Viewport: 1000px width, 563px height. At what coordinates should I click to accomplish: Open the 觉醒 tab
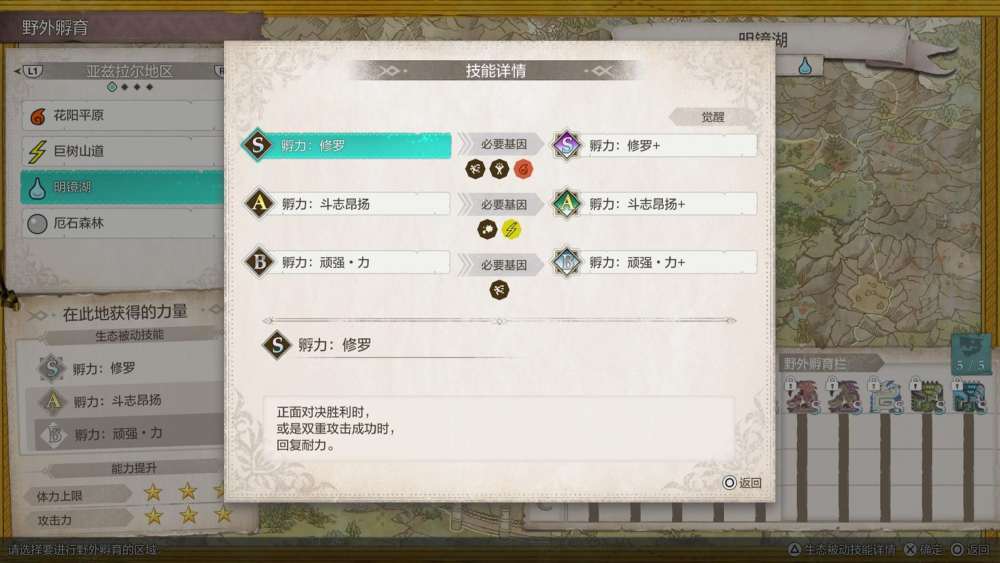tap(712, 117)
